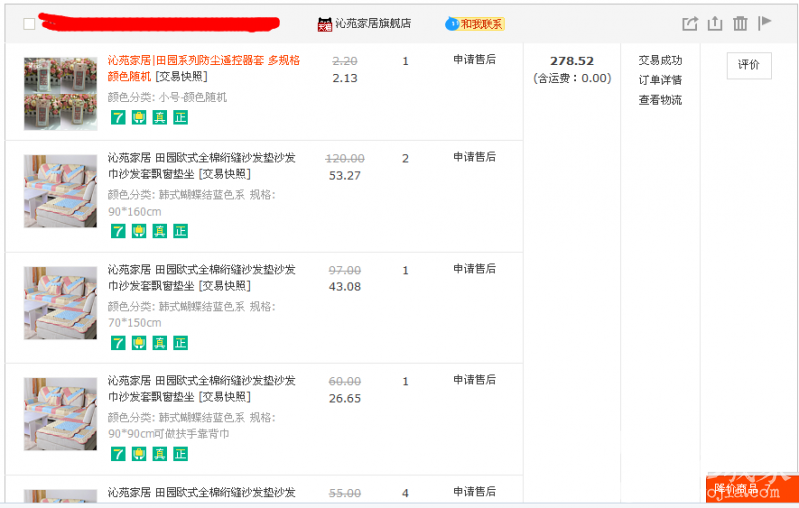Open the 沁苑家居旗舰店 store link

[372, 24]
